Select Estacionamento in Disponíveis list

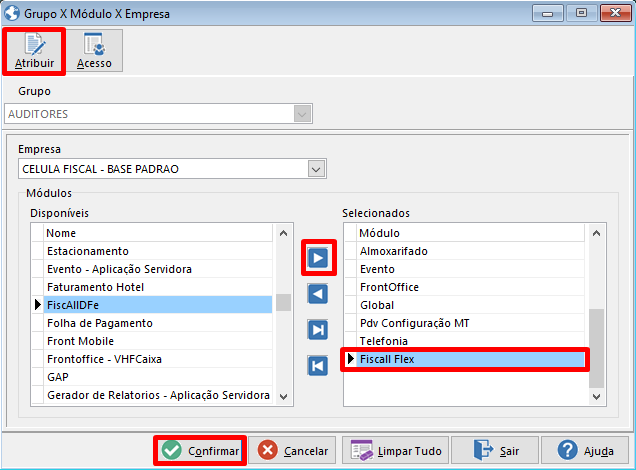point(158,251)
